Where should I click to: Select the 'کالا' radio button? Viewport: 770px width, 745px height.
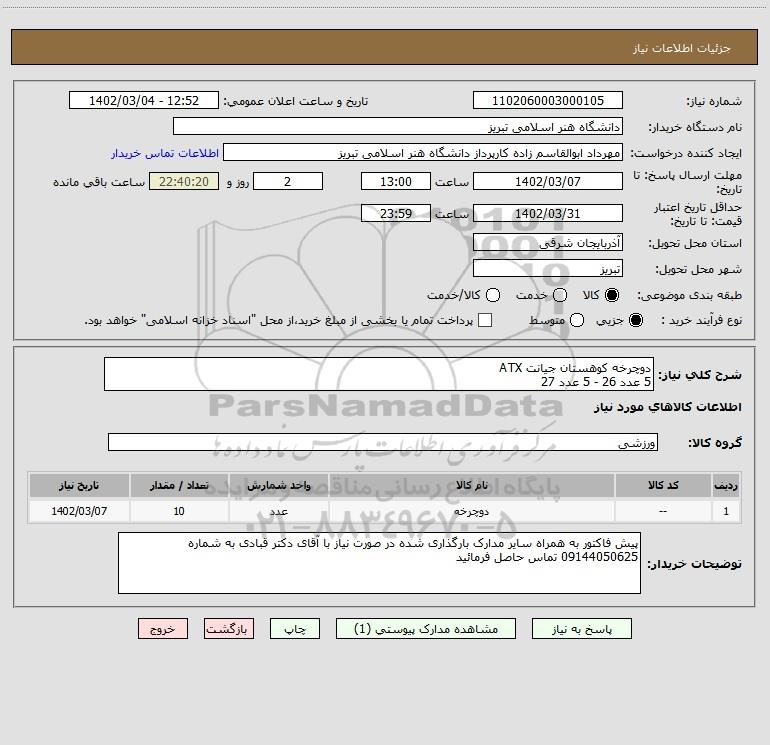pyautogui.click(x=612, y=295)
